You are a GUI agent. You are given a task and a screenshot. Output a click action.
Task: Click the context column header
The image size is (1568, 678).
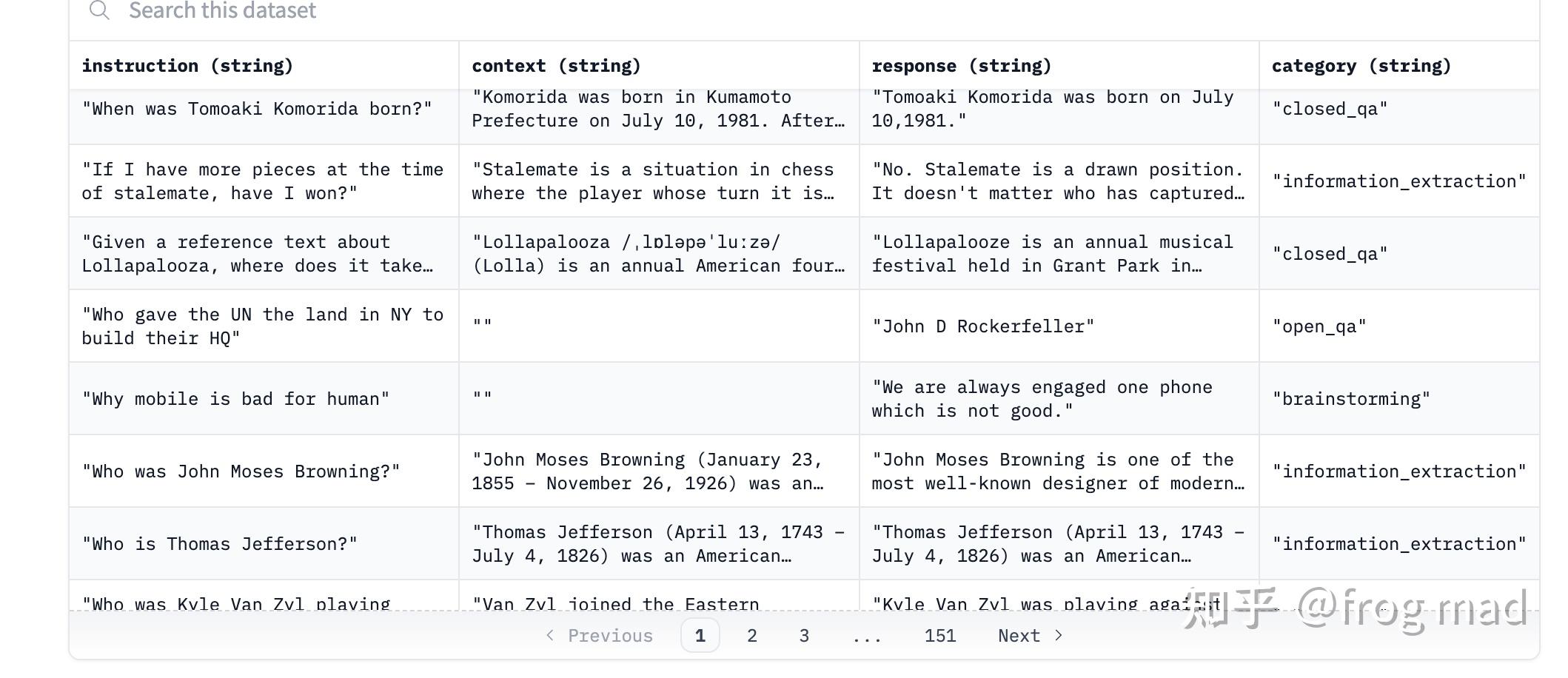556,66
